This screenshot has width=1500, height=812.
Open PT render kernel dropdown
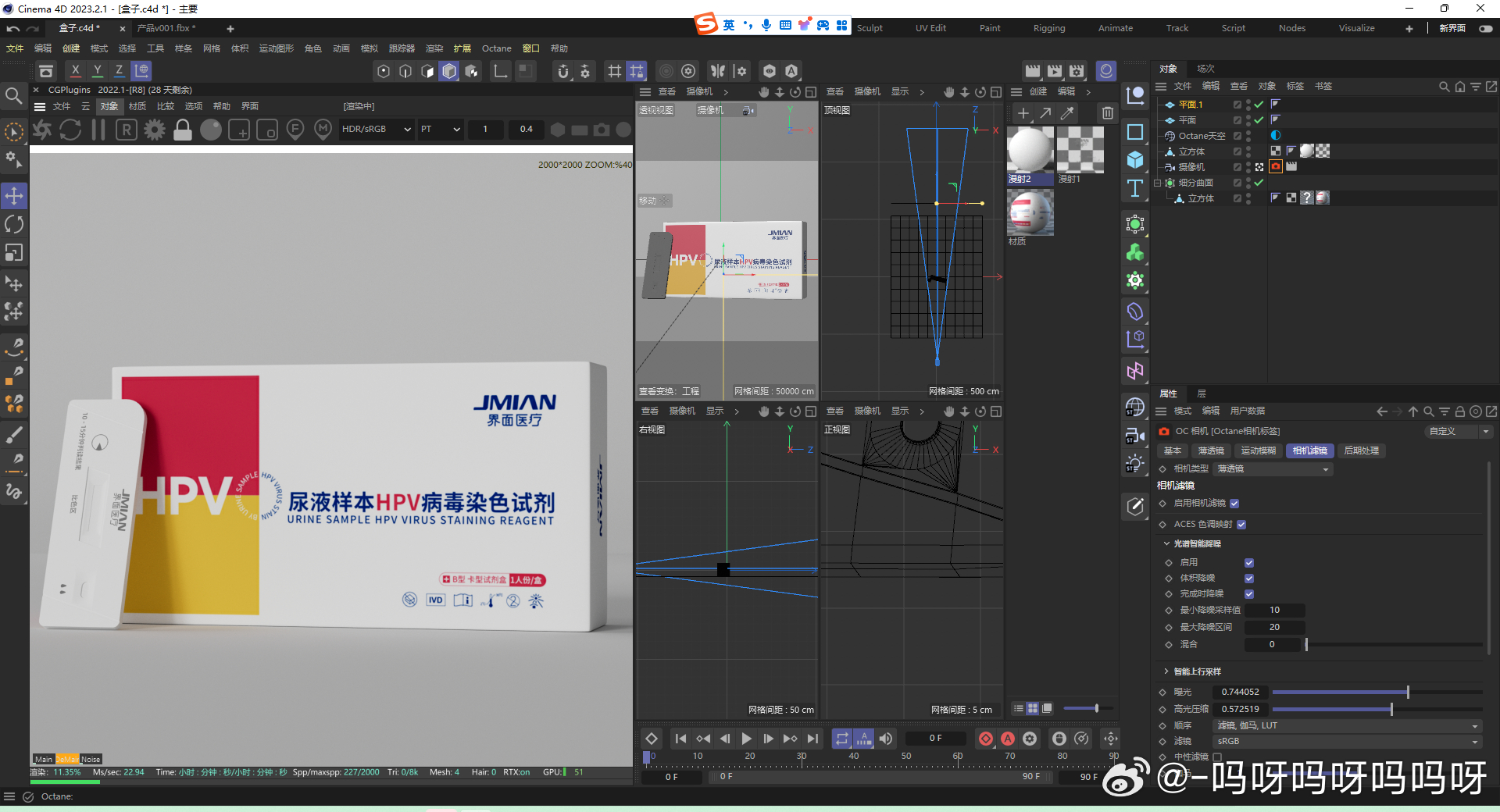441,130
